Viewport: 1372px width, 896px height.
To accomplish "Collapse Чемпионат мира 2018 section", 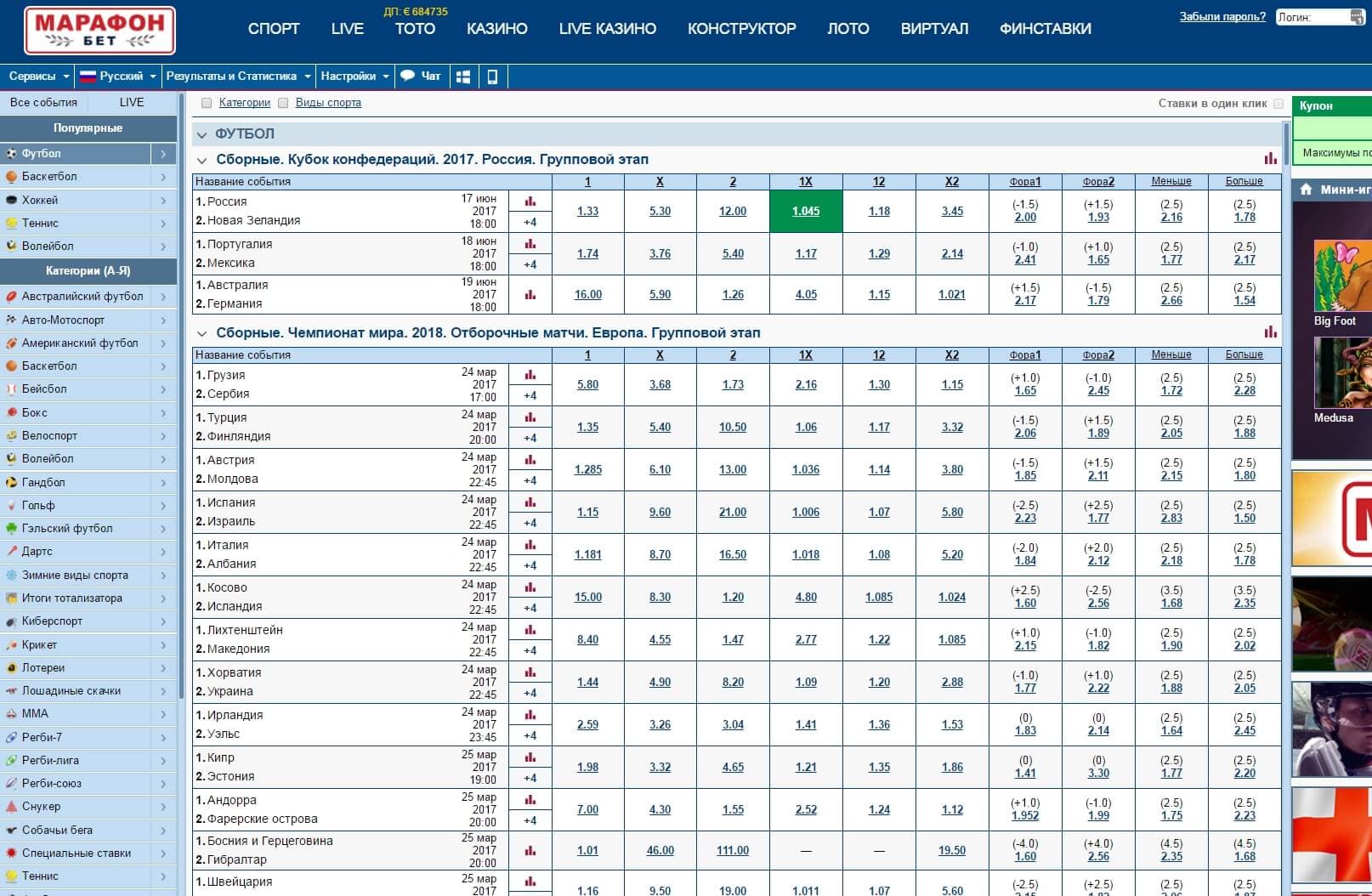I will tap(202, 333).
